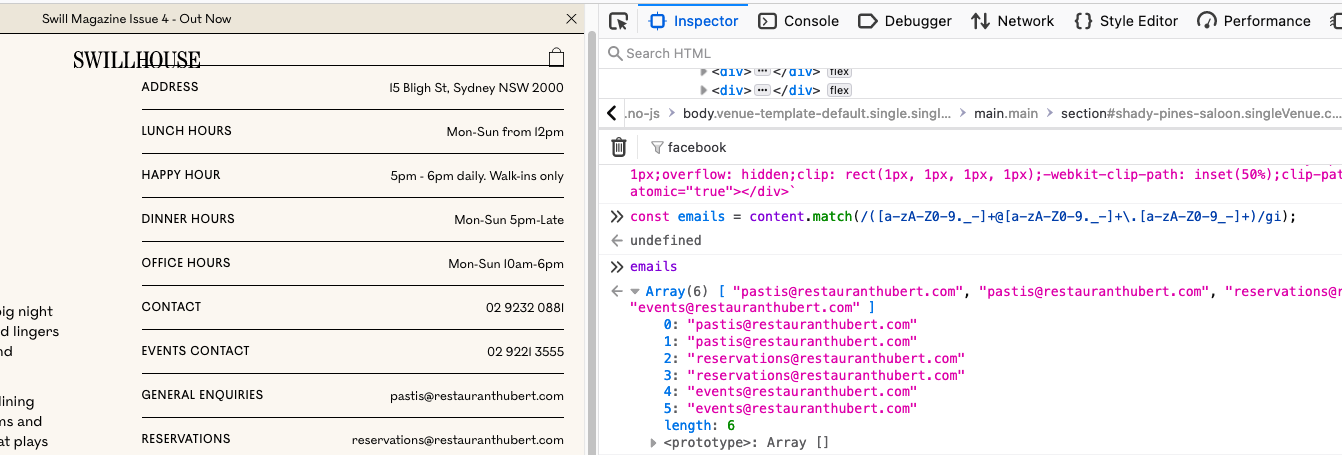The height and width of the screenshot is (455, 1342).
Task: Go to the SWILLHOUSE home logo
Action: (x=137, y=61)
